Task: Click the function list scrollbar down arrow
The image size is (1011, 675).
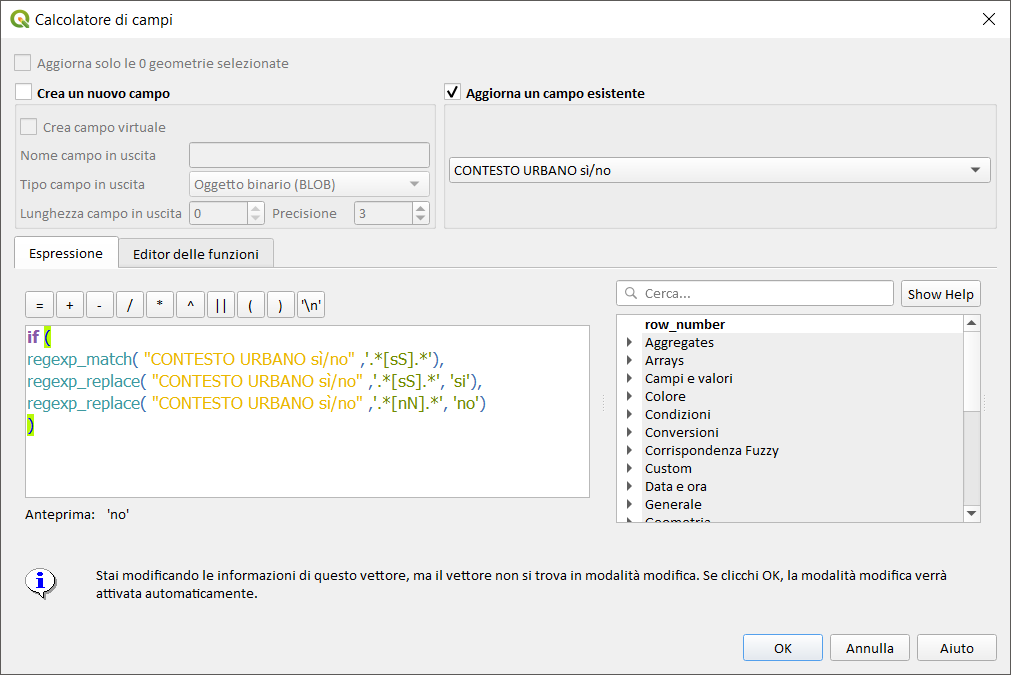Action: click(x=972, y=514)
